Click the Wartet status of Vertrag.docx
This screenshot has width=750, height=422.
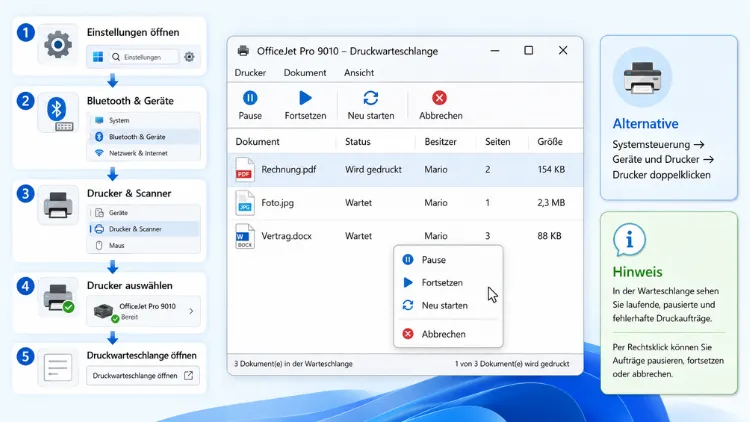tap(358, 236)
